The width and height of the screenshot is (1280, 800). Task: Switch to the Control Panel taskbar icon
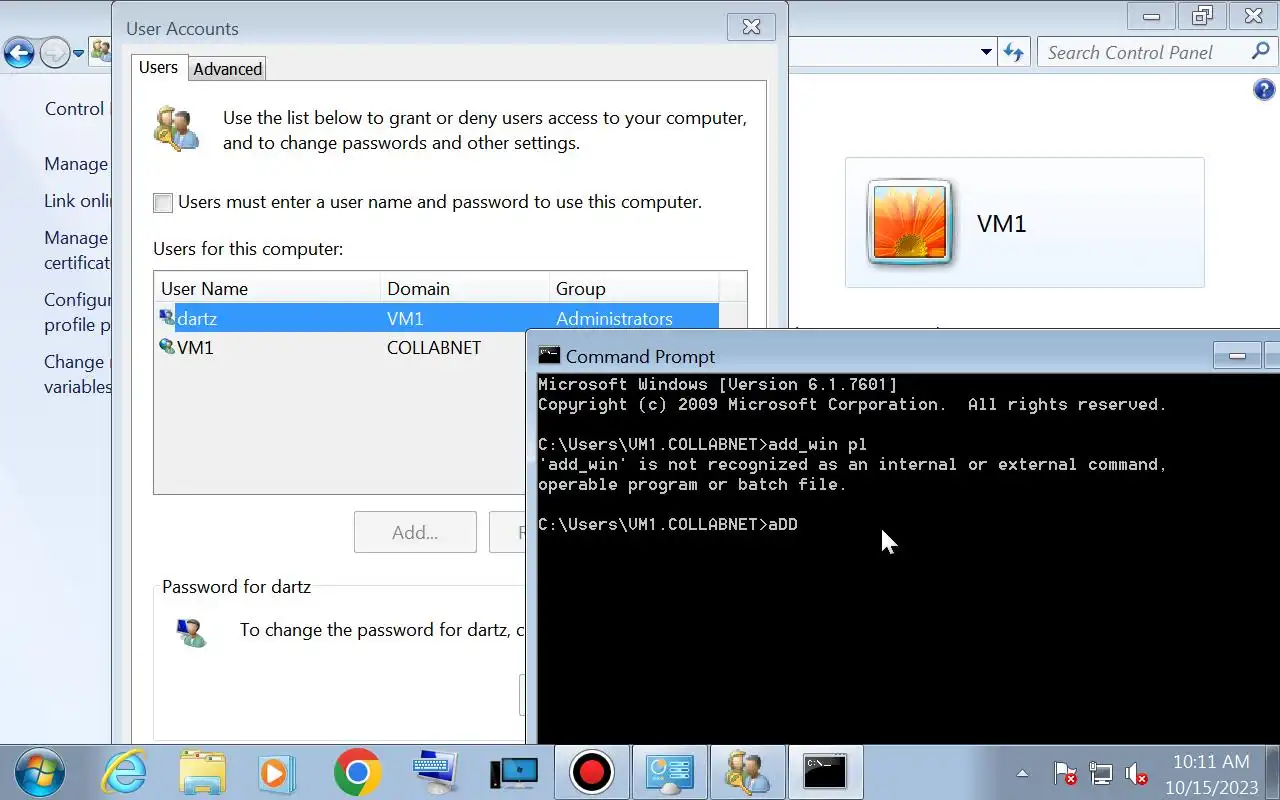(669, 773)
